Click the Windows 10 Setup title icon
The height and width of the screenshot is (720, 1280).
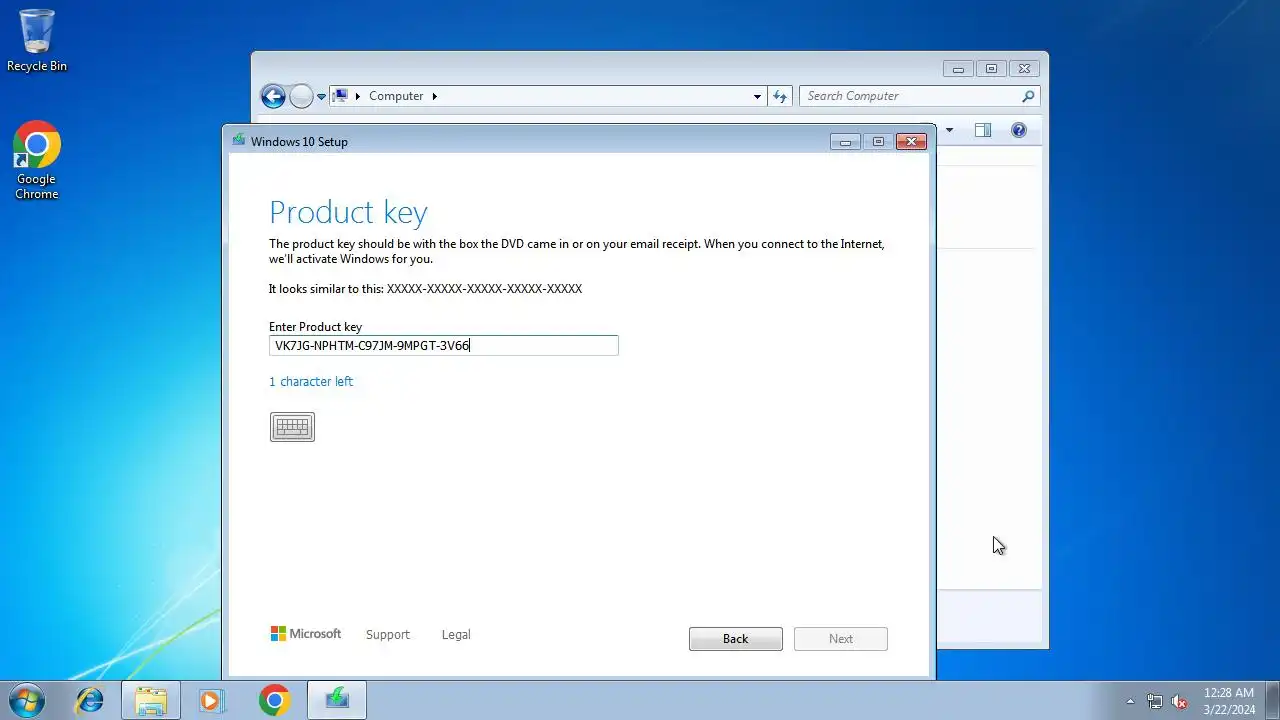(239, 141)
